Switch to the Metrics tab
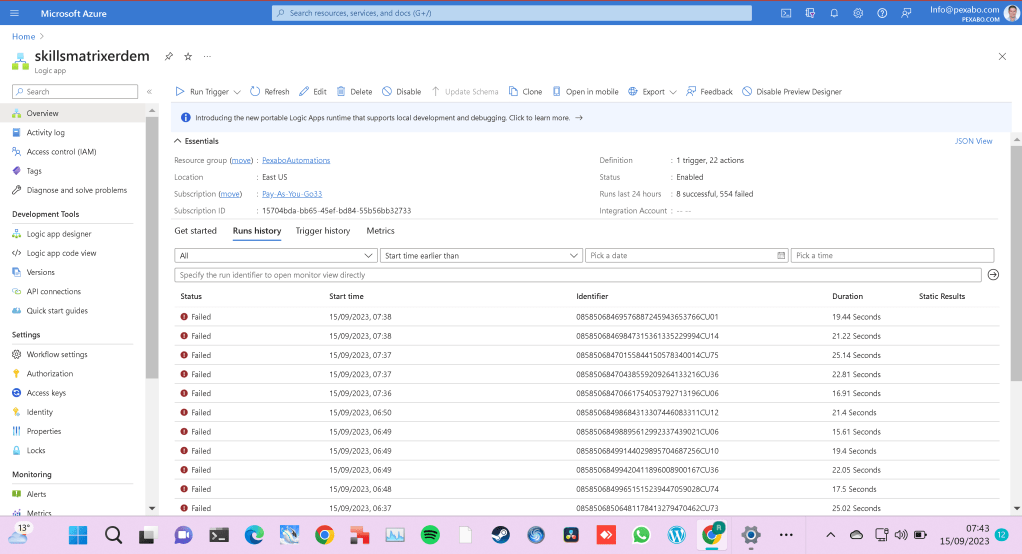 point(381,231)
